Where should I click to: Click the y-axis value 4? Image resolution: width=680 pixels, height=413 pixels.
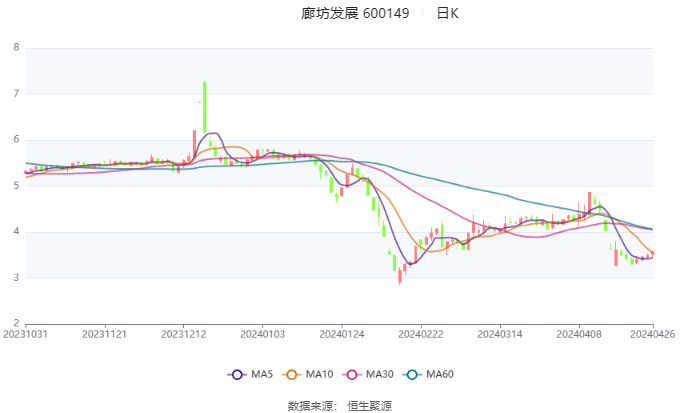pyautogui.click(x=16, y=232)
